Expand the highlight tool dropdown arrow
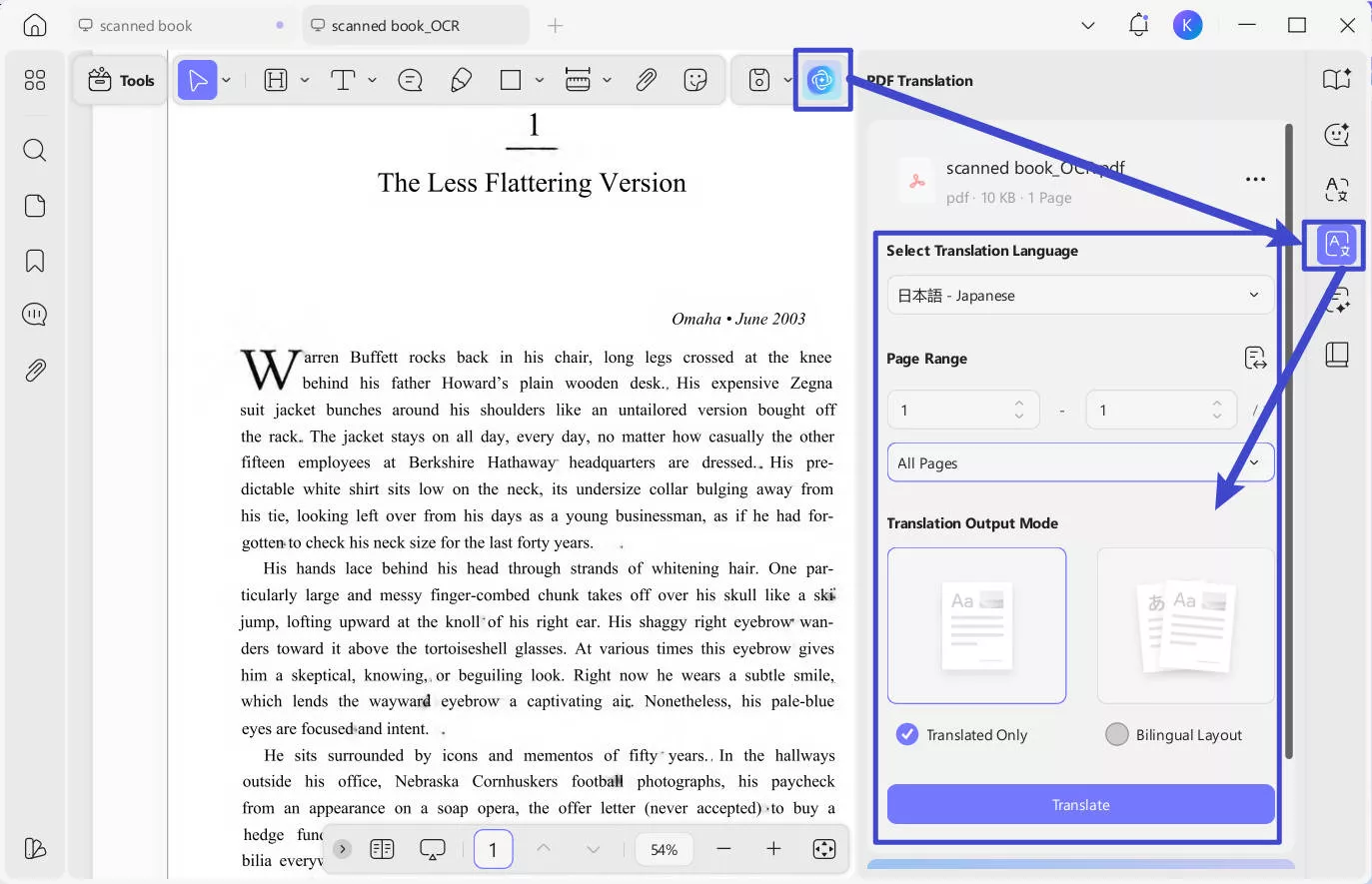 (x=305, y=80)
